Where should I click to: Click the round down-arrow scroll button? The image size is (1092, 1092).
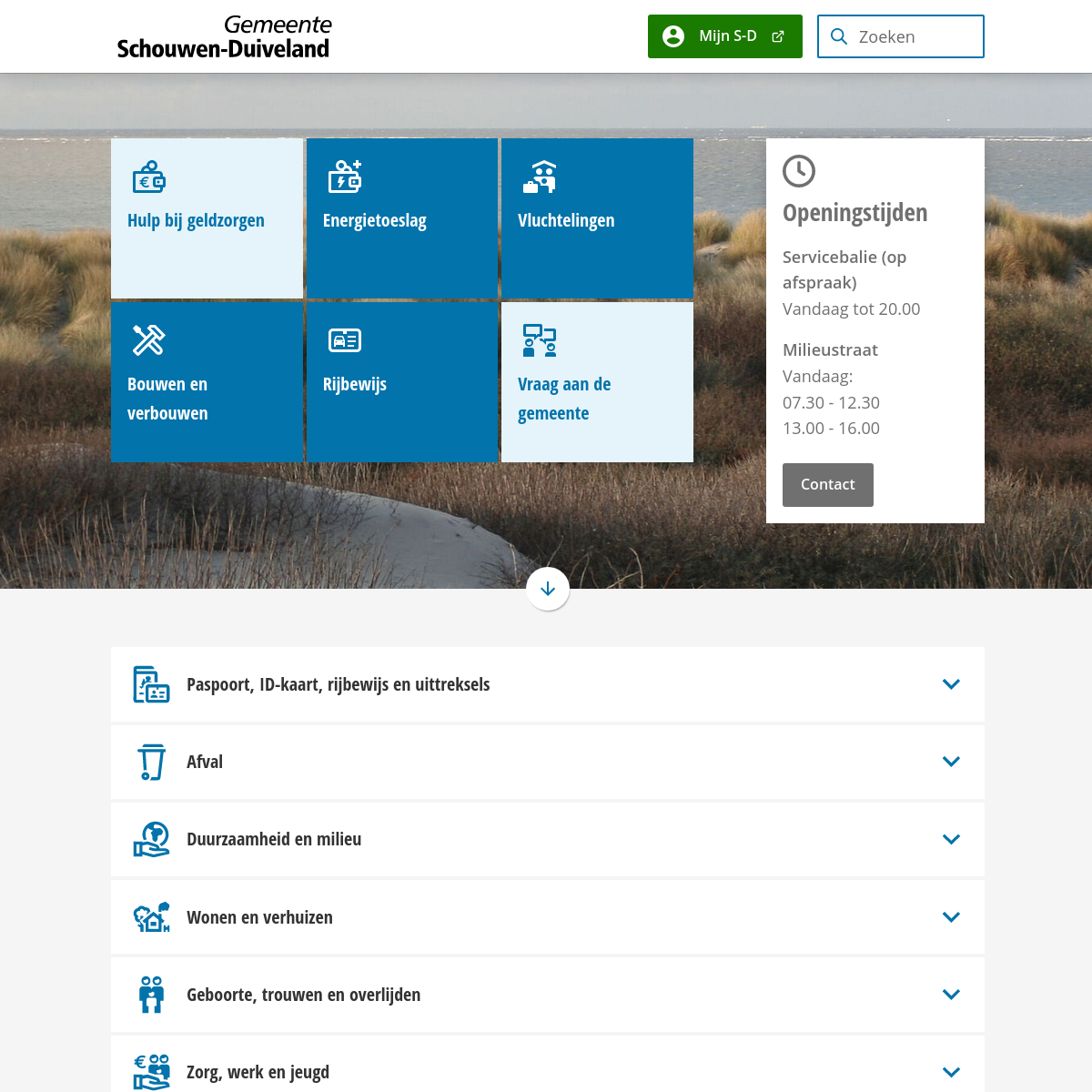[x=548, y=589]
